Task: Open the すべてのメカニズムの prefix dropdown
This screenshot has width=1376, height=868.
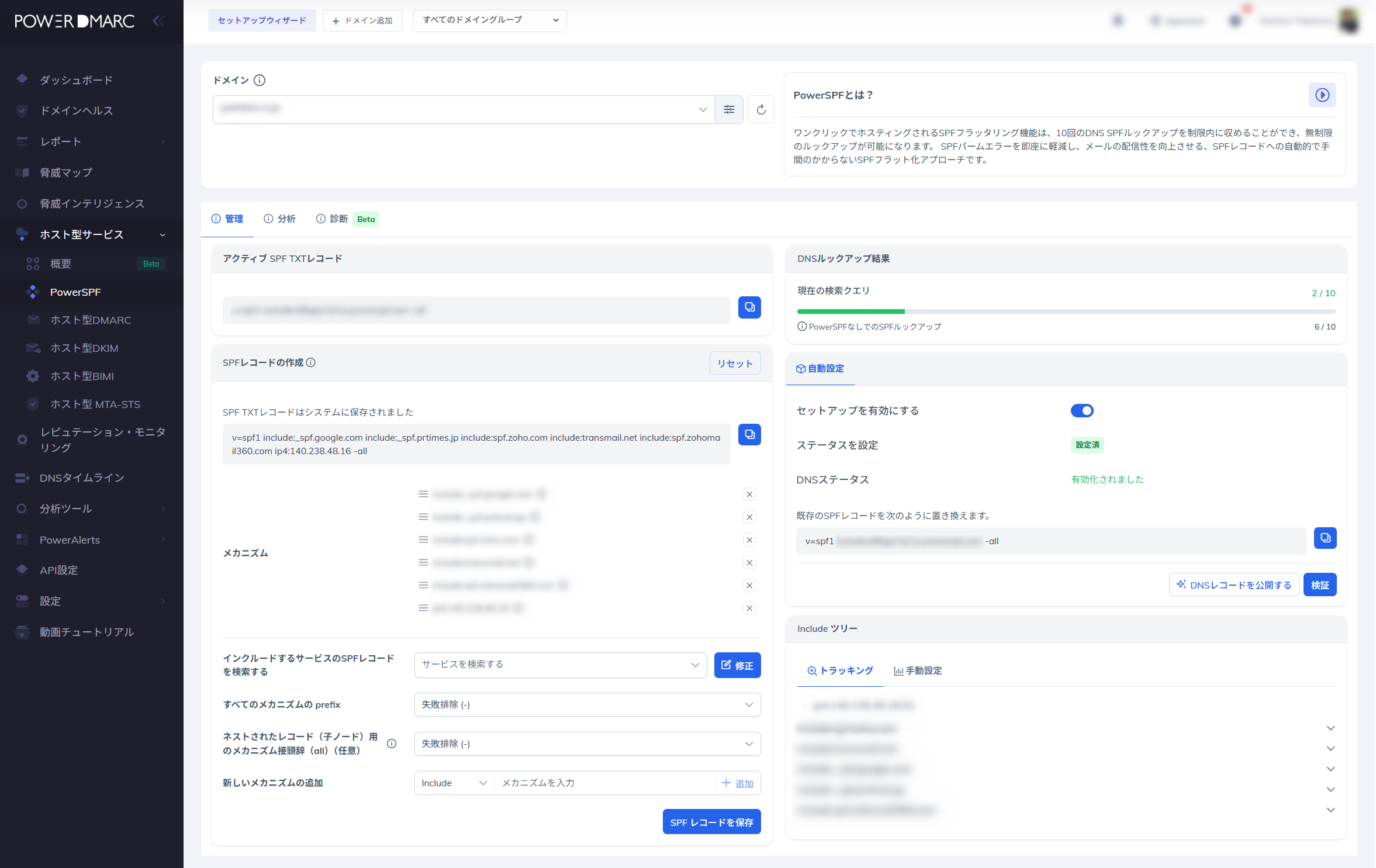Action: click(x=587, y=705)
